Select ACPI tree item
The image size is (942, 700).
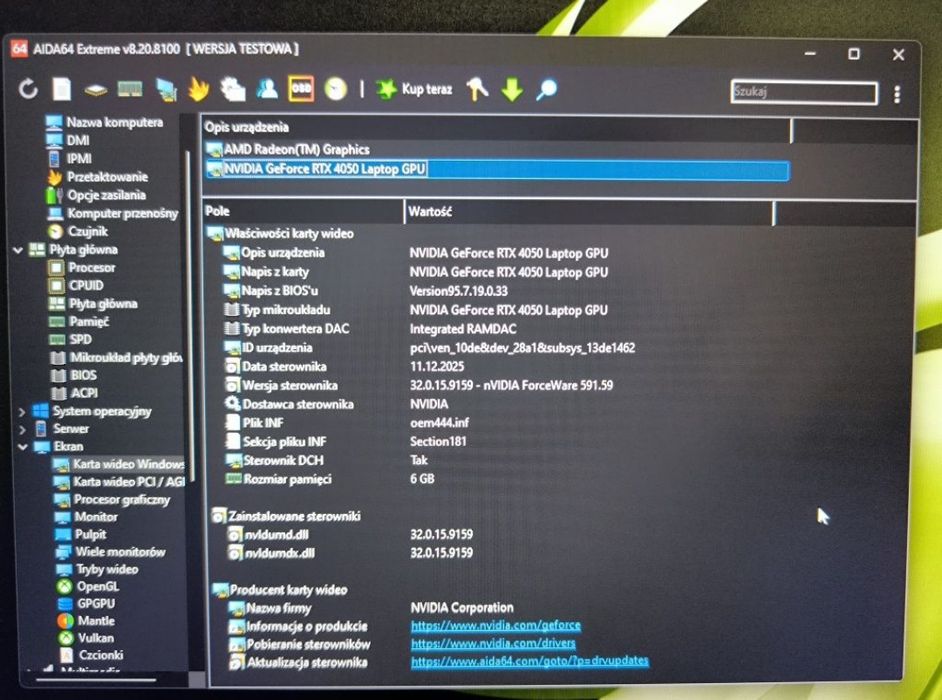[74, 394]
